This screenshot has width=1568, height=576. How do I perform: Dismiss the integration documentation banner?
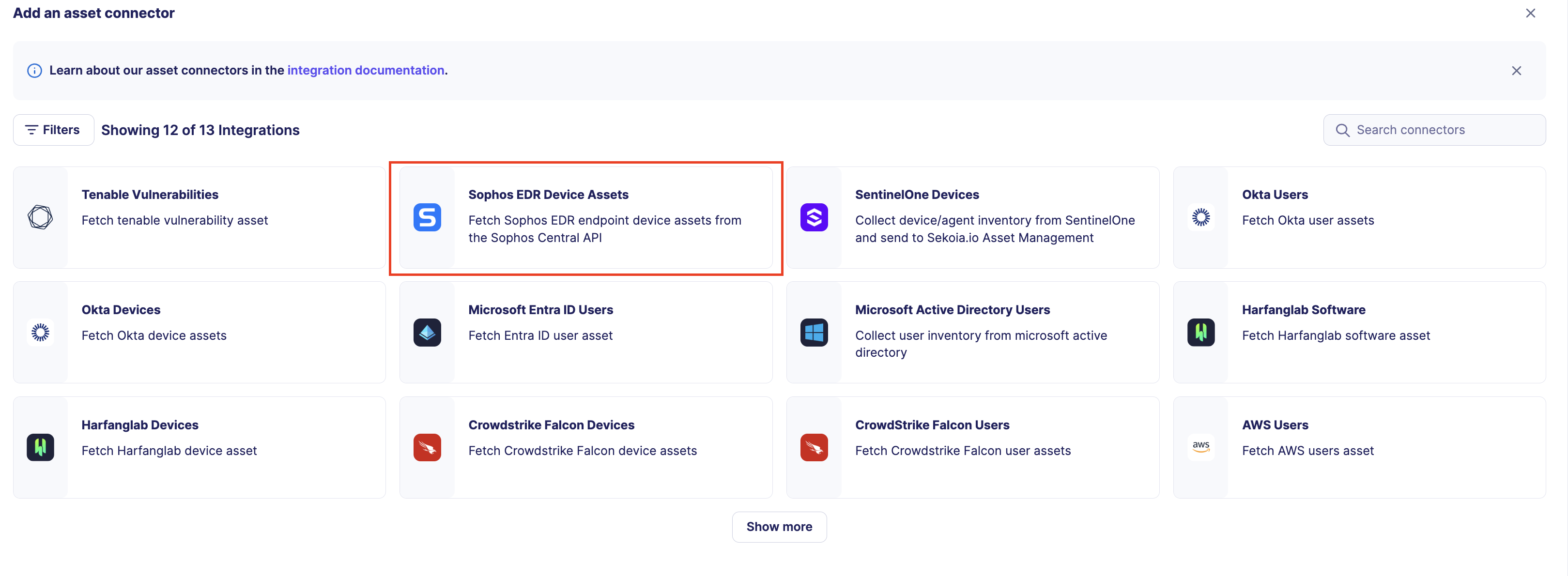(1516, 71)
